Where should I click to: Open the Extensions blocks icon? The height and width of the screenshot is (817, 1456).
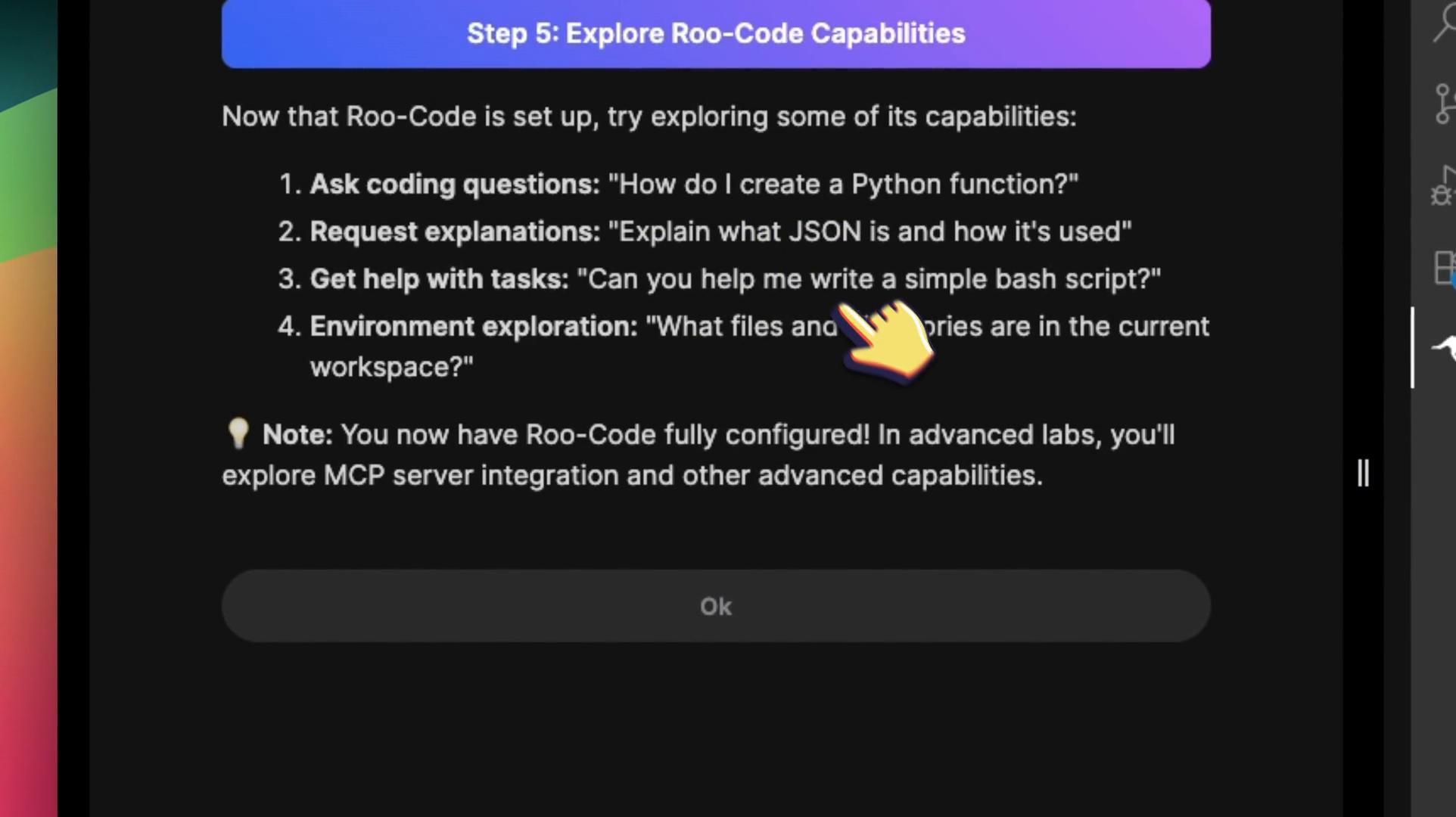(x=1445, y=268)
